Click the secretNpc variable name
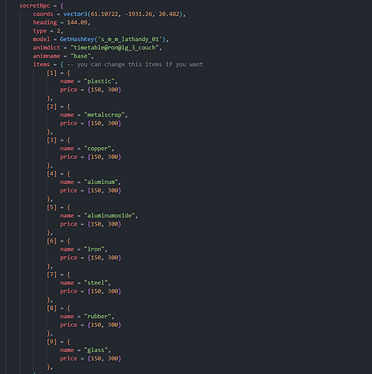 (x=35, y=6)
